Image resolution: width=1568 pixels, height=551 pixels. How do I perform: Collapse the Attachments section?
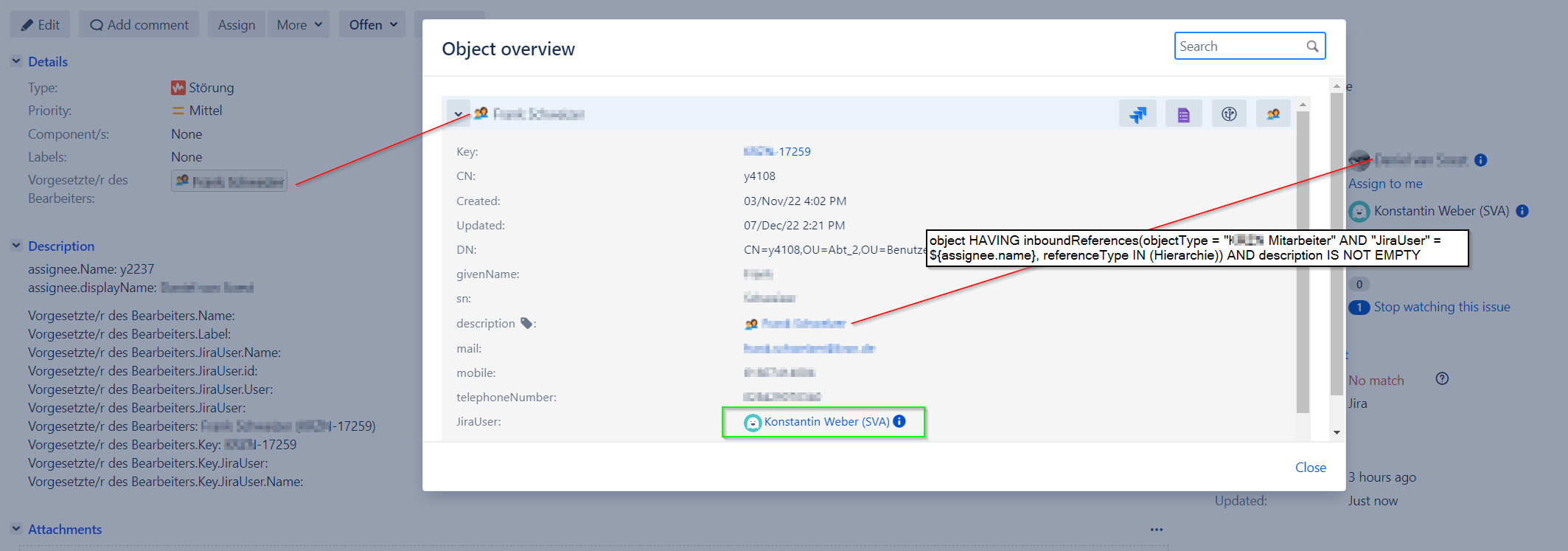tap(16, 529)
